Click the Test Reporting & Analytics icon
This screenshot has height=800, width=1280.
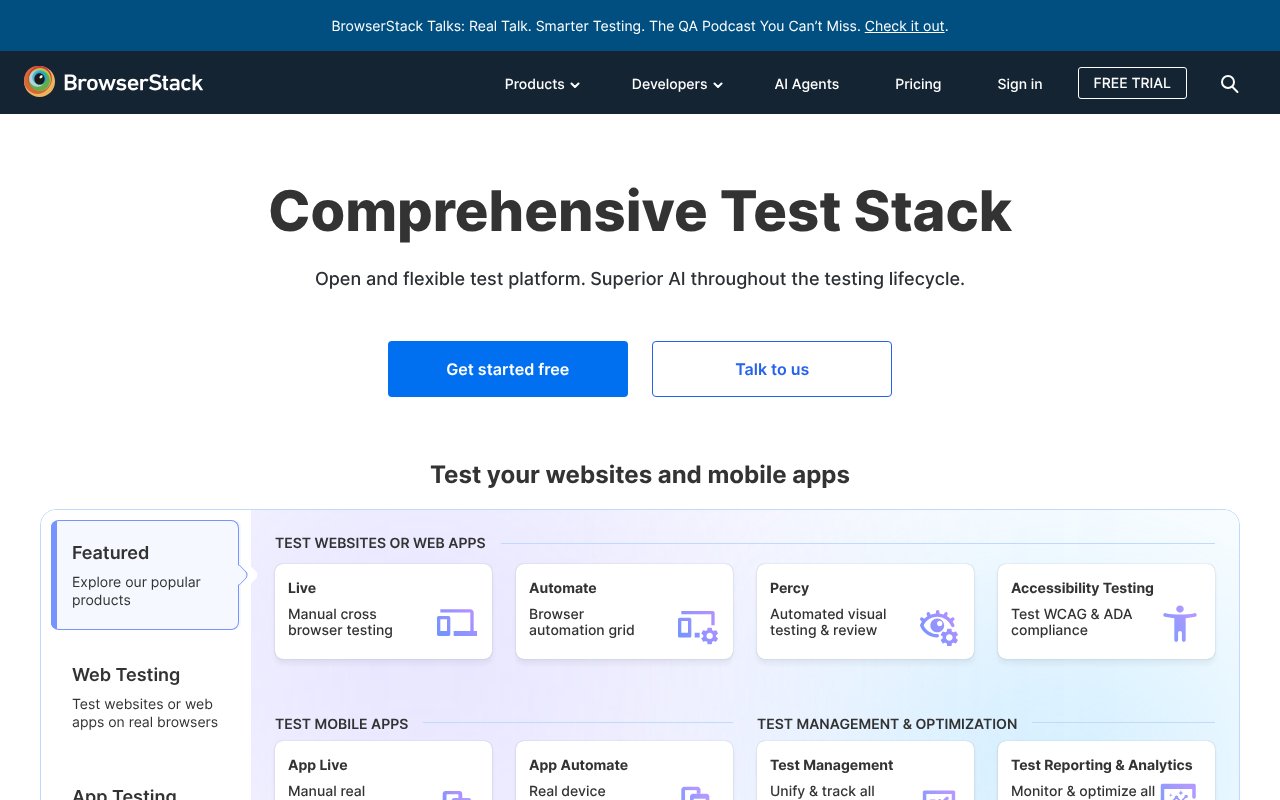click(1178, 794)
